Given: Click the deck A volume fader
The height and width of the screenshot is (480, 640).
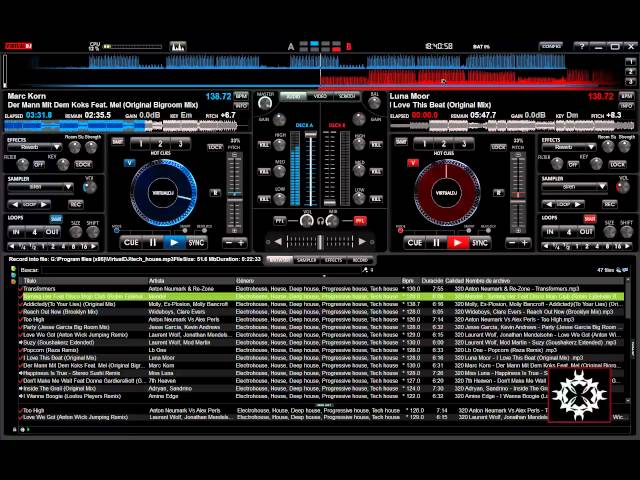Looking at the screenshot, I should (311, 134).
